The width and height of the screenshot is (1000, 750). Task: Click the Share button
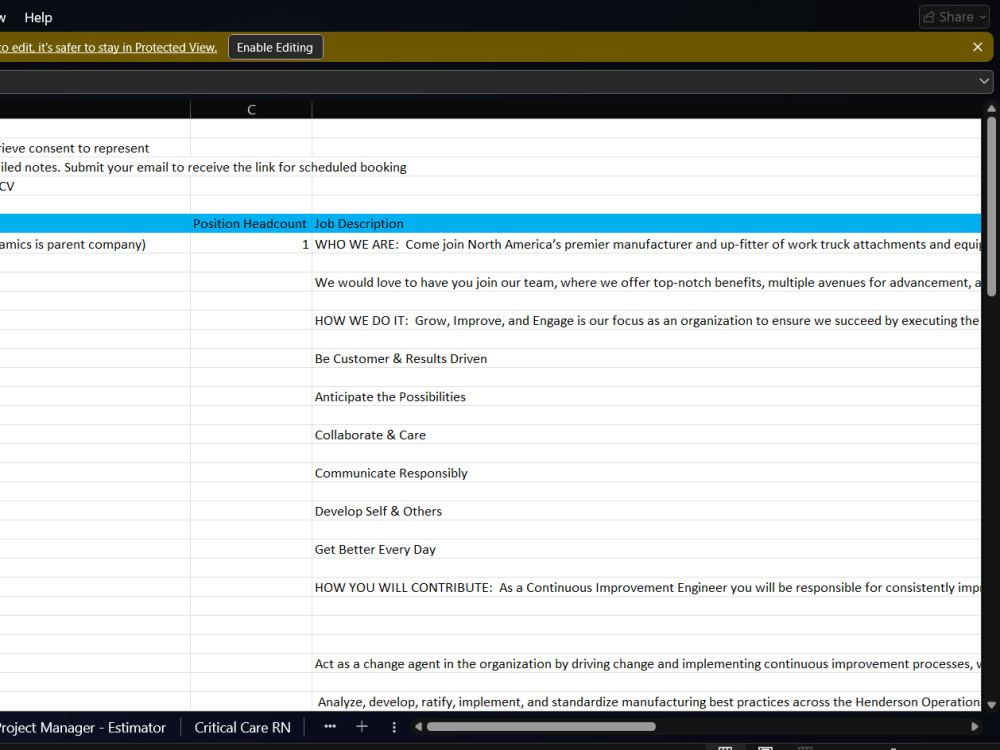(955, 17)
